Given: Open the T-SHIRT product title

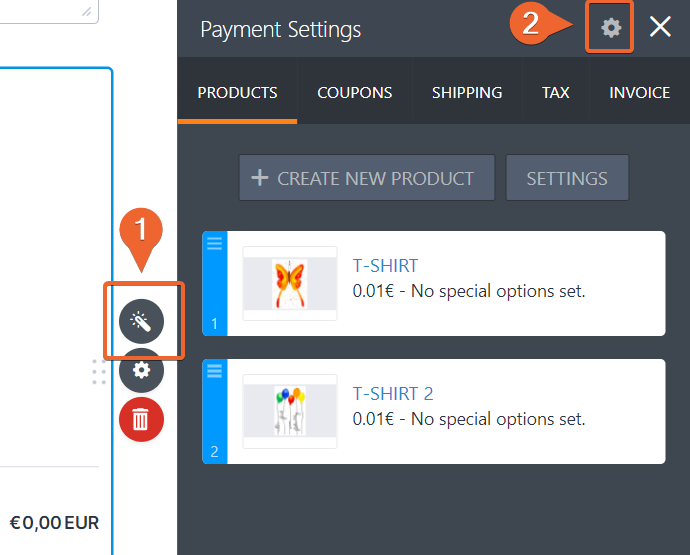Looking at the screenshot, I should pos(385,266).
